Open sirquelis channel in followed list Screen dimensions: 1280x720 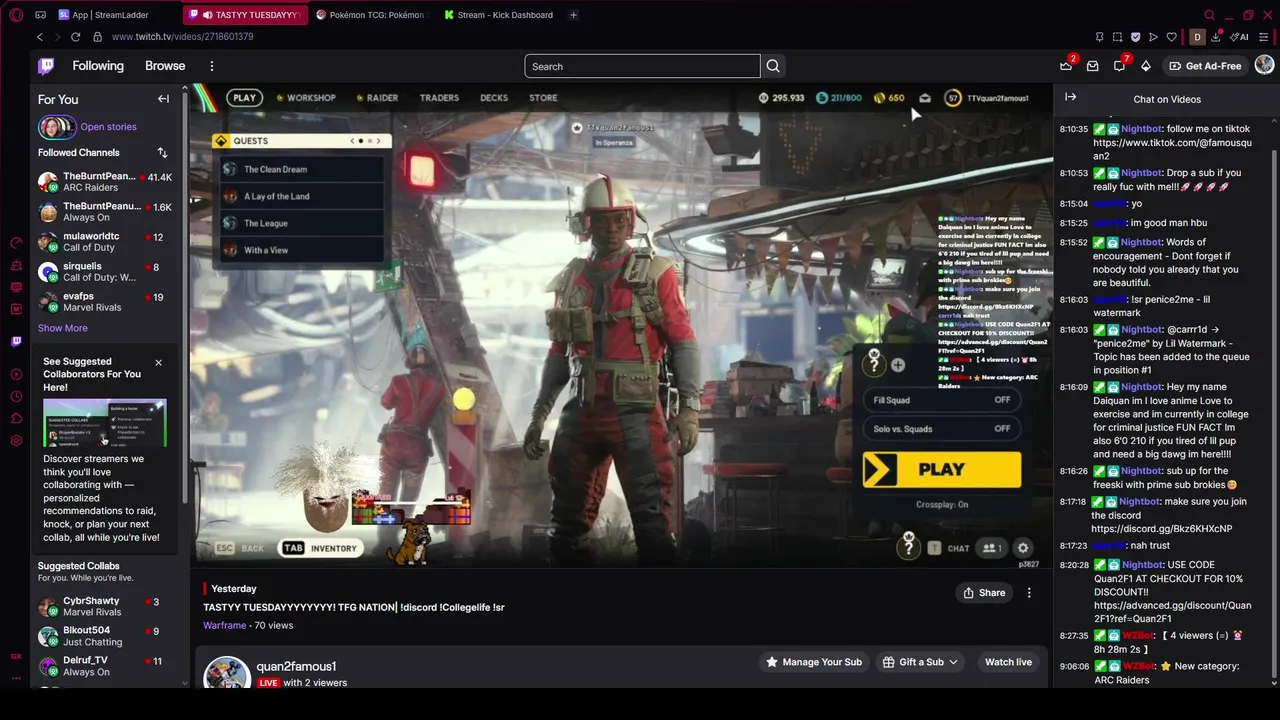[x=105, y=272]
